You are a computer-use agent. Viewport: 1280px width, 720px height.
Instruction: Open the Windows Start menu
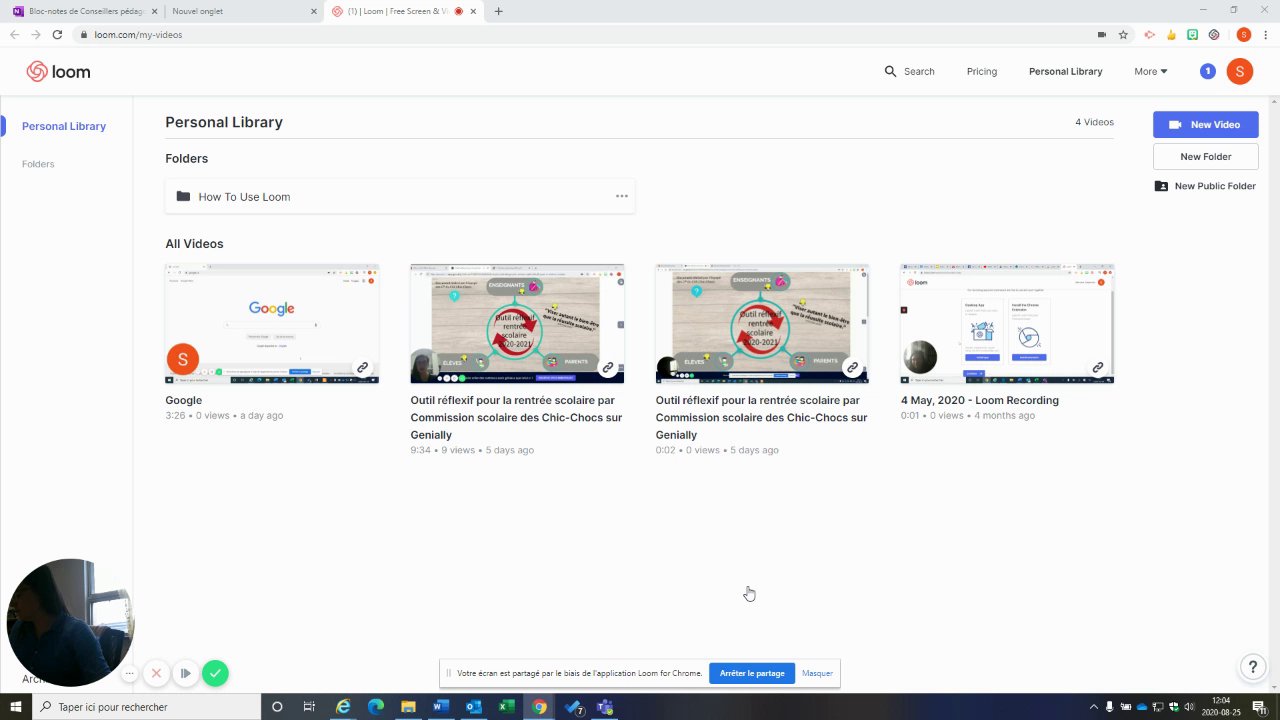15,707
